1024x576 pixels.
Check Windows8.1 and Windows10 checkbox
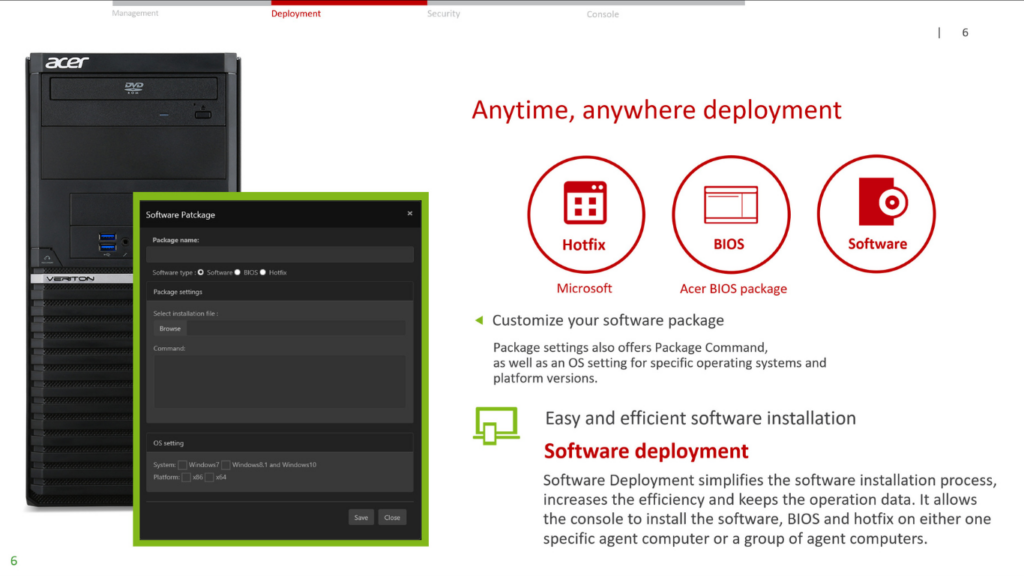click(x=226, y=465)
